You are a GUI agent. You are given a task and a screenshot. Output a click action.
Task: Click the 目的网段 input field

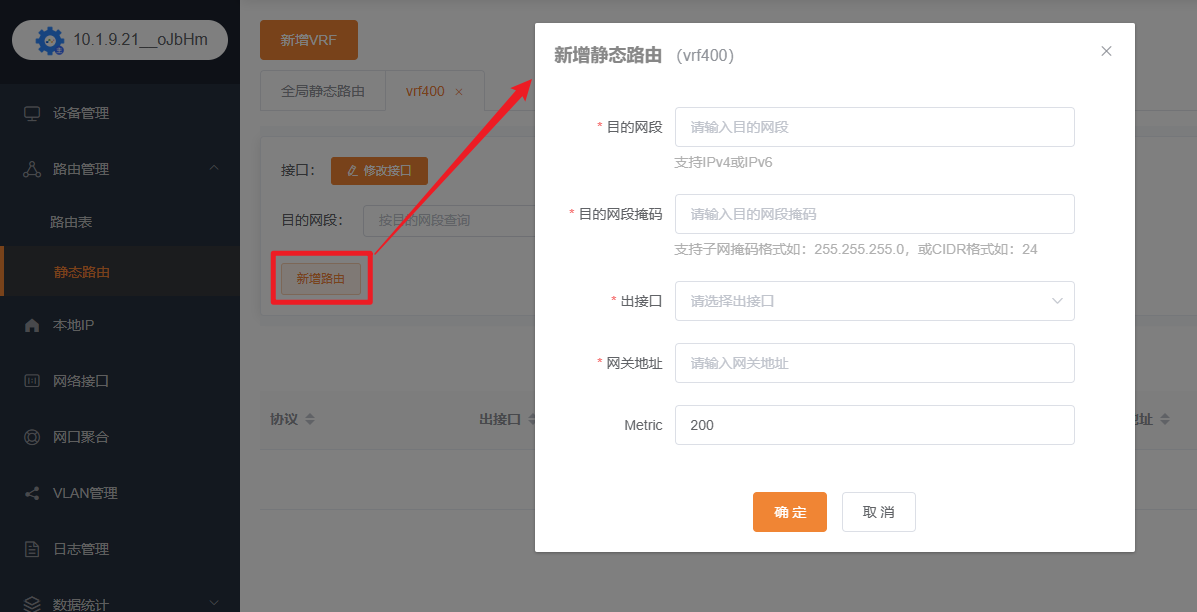pos(874,127)
